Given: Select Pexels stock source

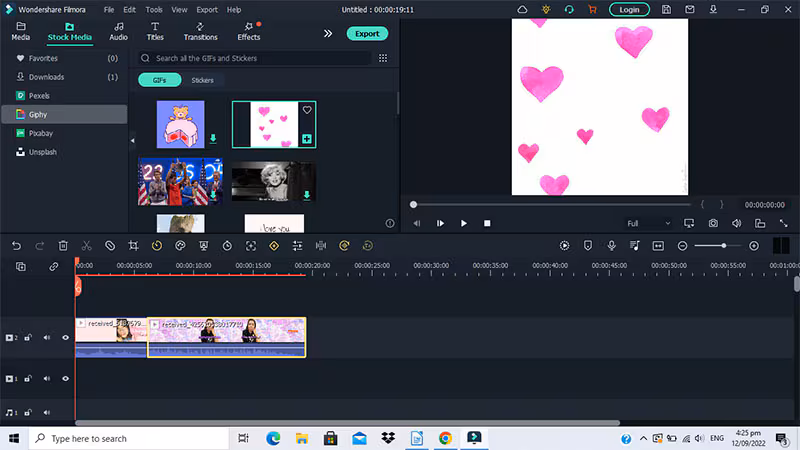Looking at the screenshot, I should click(64, 96).
